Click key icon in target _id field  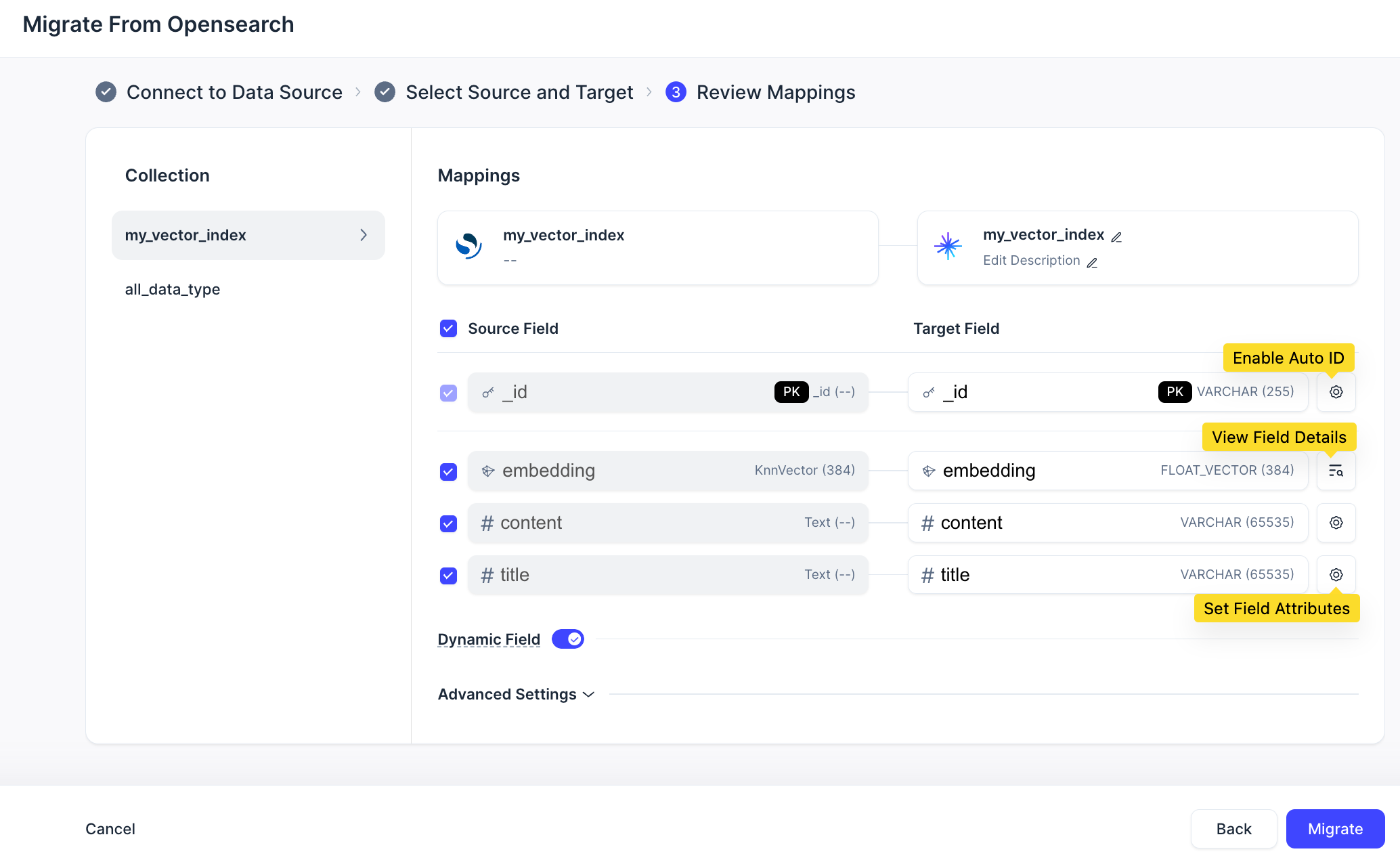pos(929,392)
